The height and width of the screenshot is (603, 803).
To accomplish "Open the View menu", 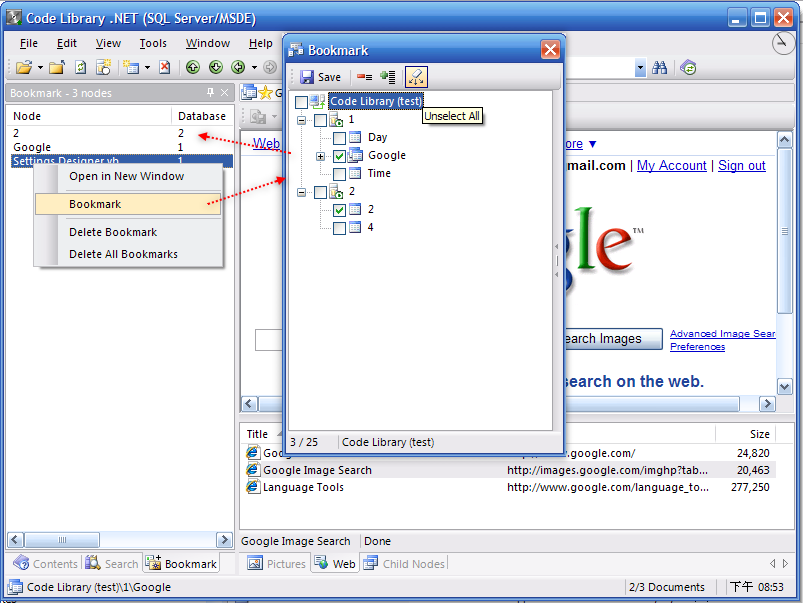I will [x=108, y=43].
